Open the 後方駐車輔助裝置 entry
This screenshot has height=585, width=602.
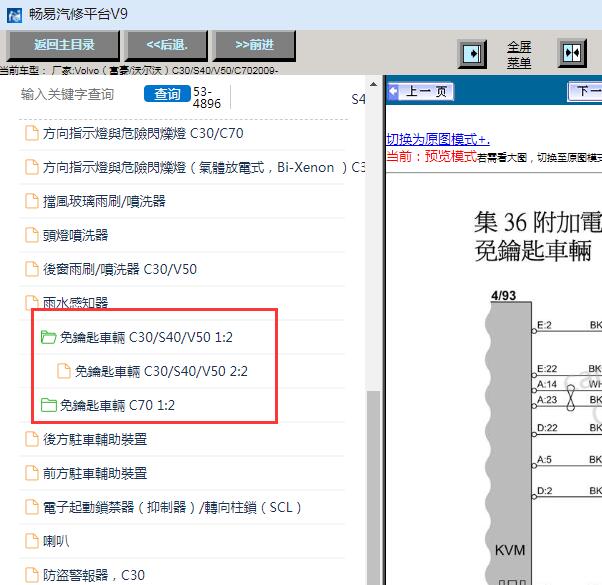click(95, 440)
